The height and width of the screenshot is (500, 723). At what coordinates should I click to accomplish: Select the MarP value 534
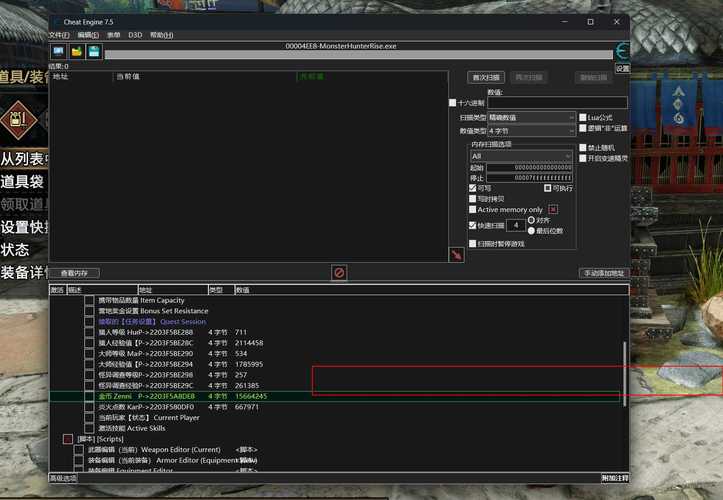click(x=241, y=353)
